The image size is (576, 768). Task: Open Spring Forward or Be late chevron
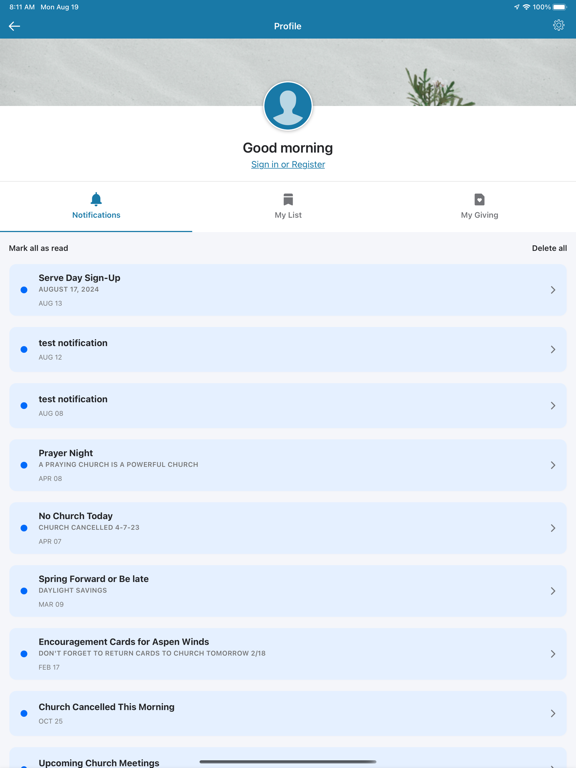pos(553,591)
